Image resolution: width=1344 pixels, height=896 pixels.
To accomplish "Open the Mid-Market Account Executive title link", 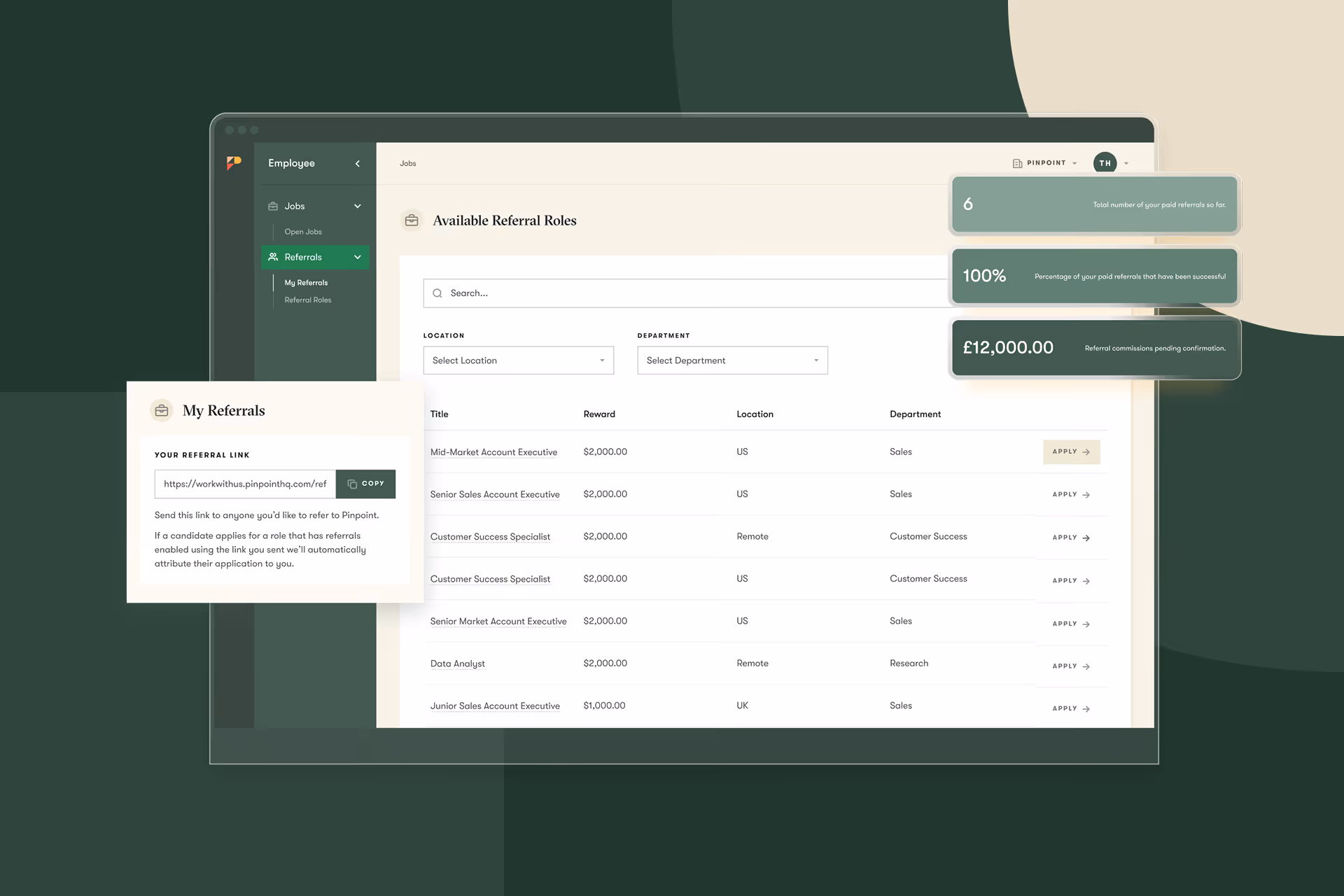I will [493, 452].
